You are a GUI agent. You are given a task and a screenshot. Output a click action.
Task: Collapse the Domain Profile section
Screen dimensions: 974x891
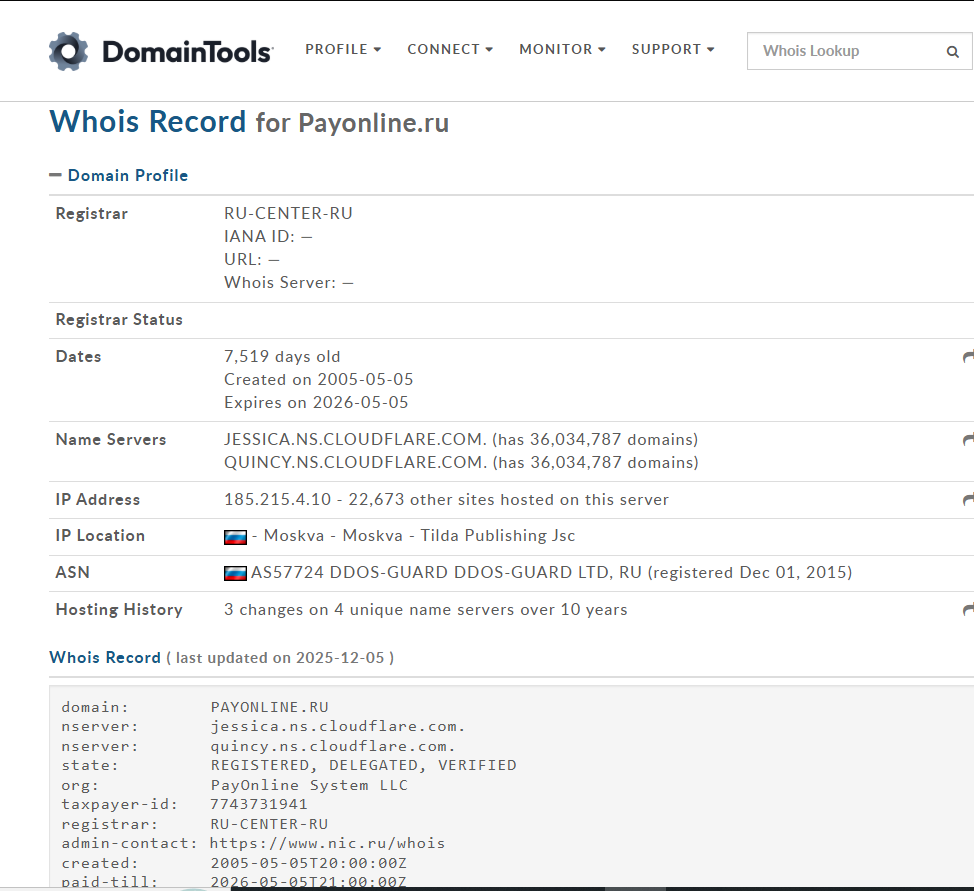pos(56,175)
